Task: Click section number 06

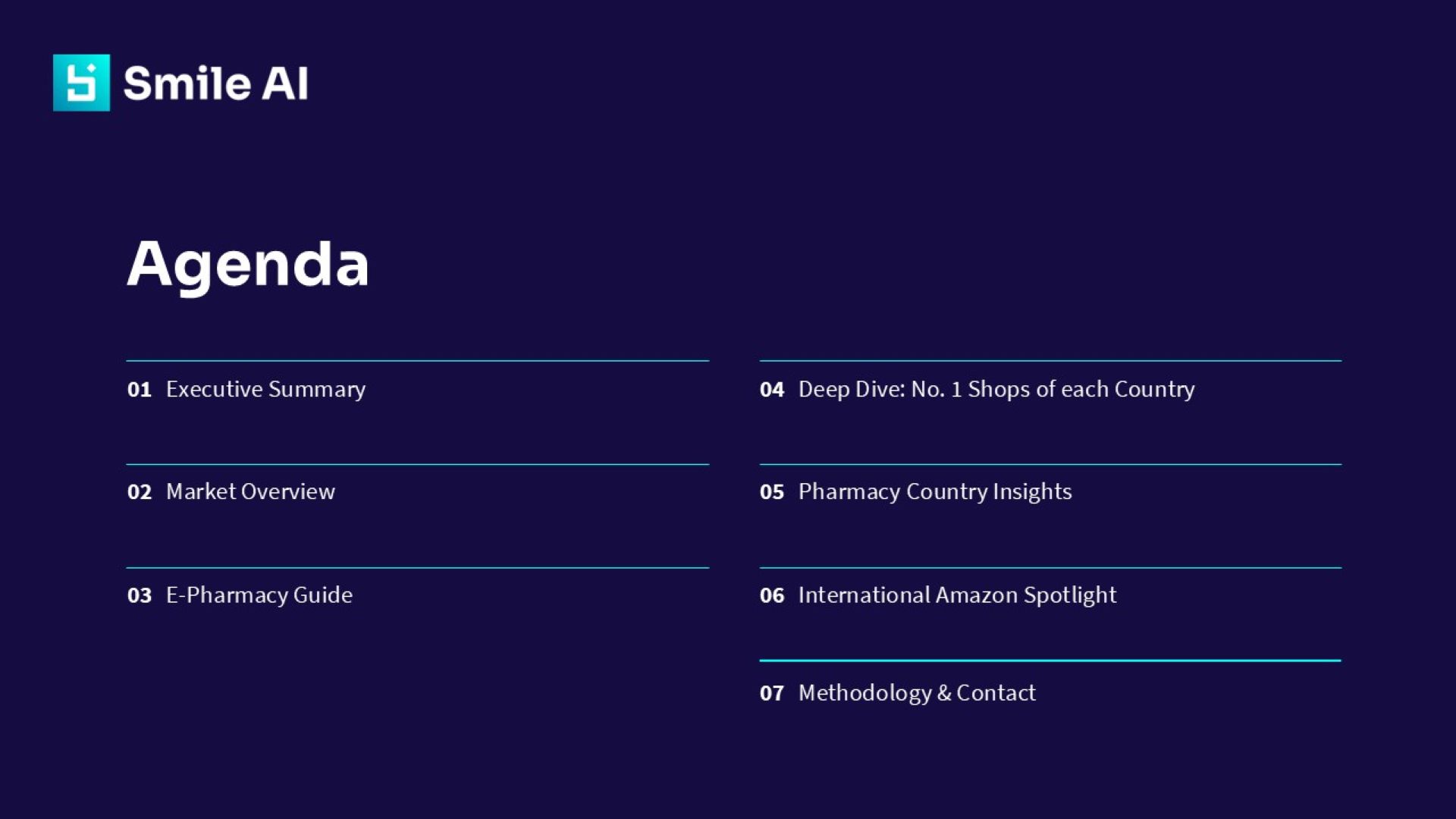Action: pyautogui.click(x=771, y=596)
